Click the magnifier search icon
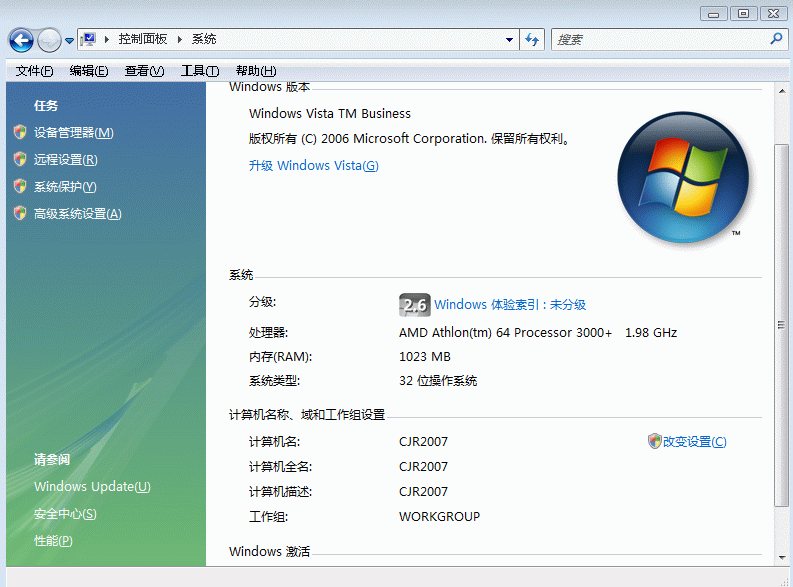 (776, 39)
